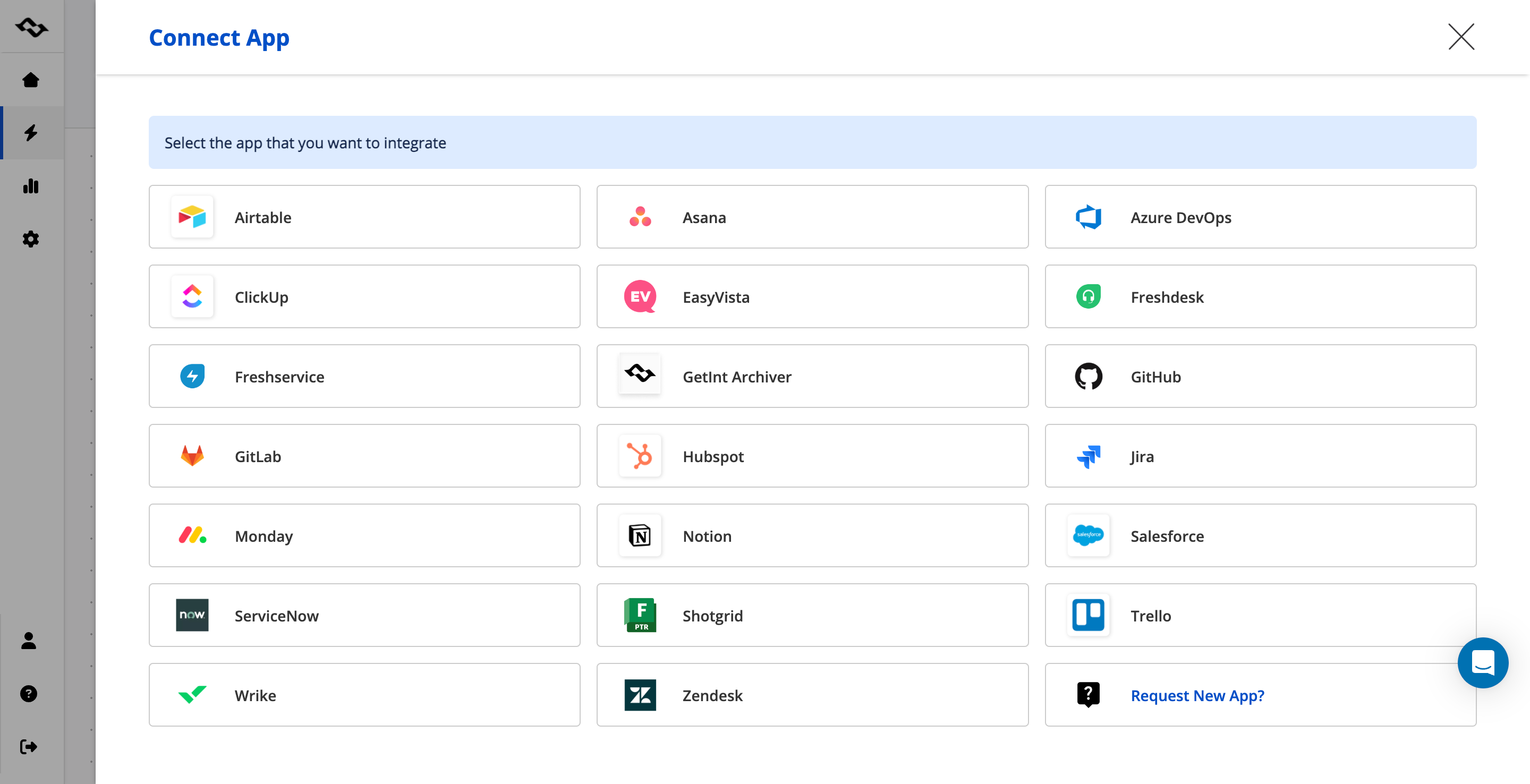Viewport: 1530px width, 784px height.
Task: Click the Shotgrid PTR logo
Action: (x=640, y=615)
